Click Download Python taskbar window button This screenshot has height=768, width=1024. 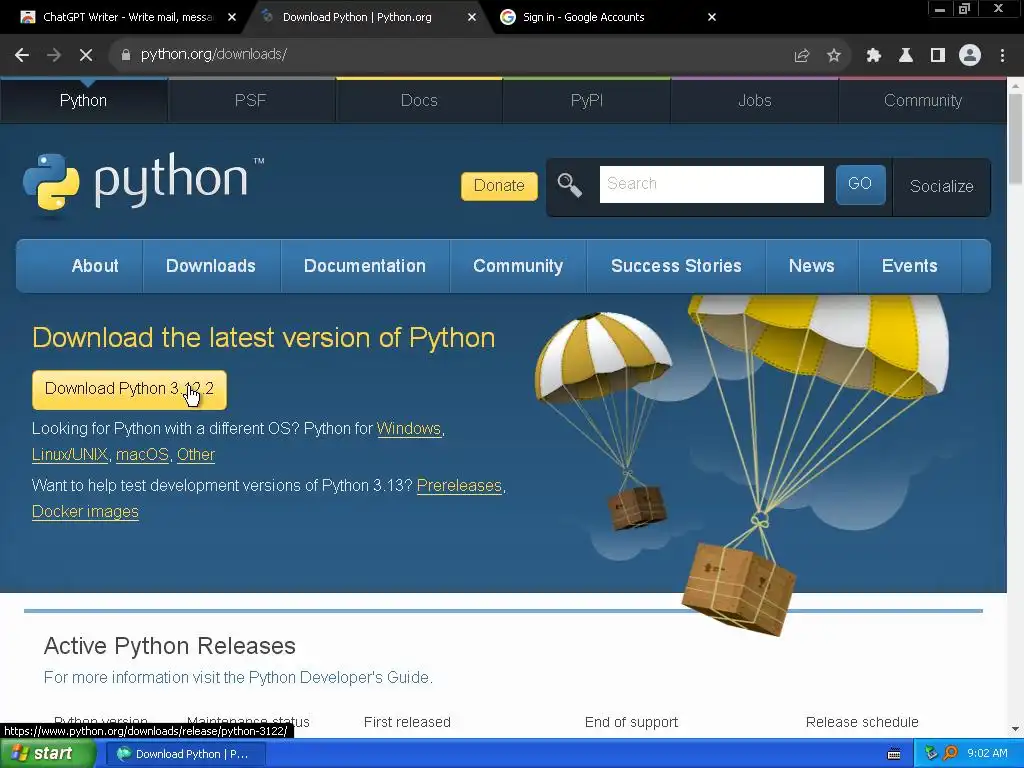coord(186,754)
